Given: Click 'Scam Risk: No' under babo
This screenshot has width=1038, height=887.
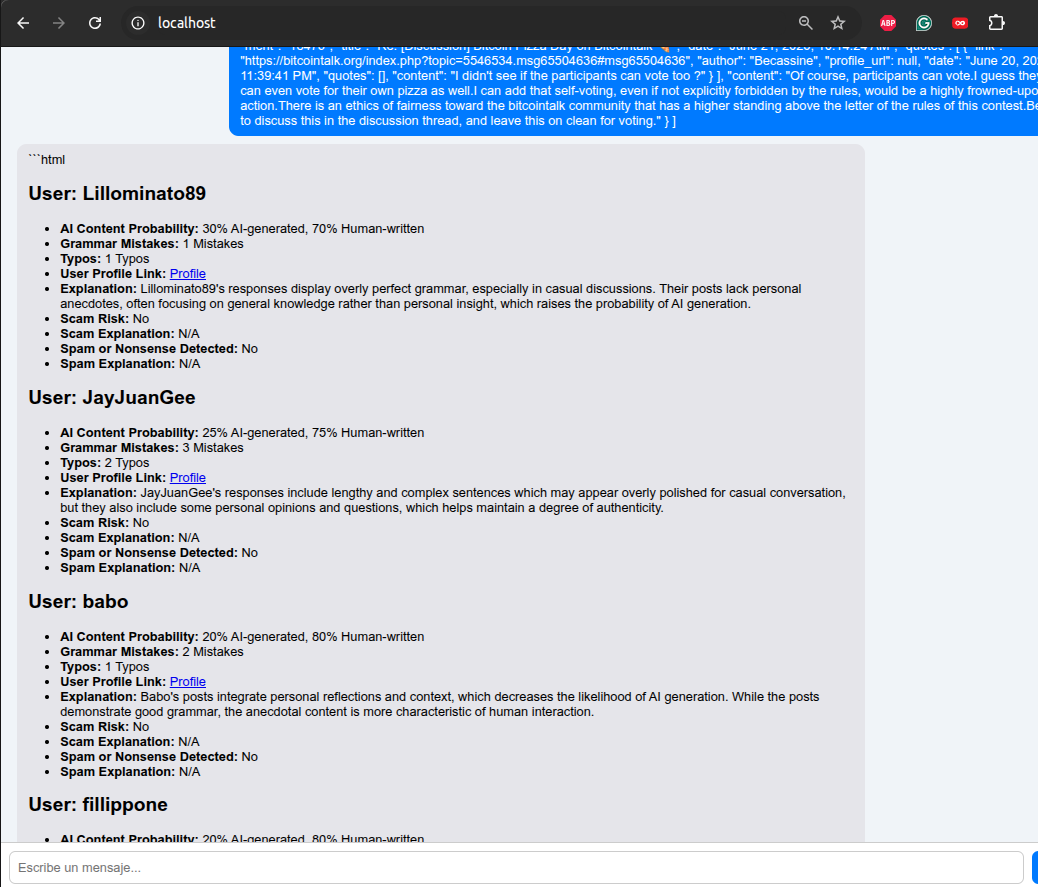Looking at the screenshot, I should coord(105,727).
